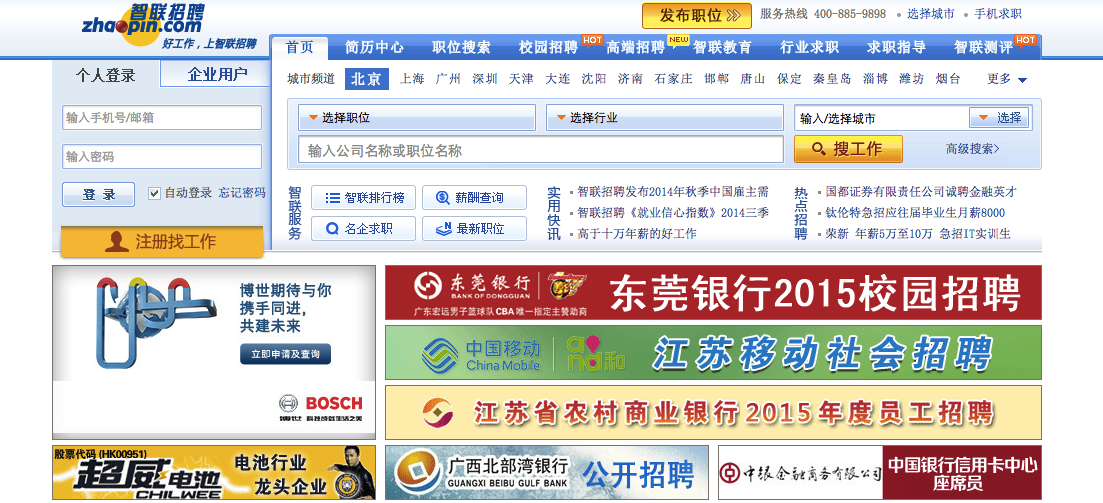Screen dimensions: 1103x503
Task: Click the 薪酬查询 magnifier icon
Action: point(442,198)
